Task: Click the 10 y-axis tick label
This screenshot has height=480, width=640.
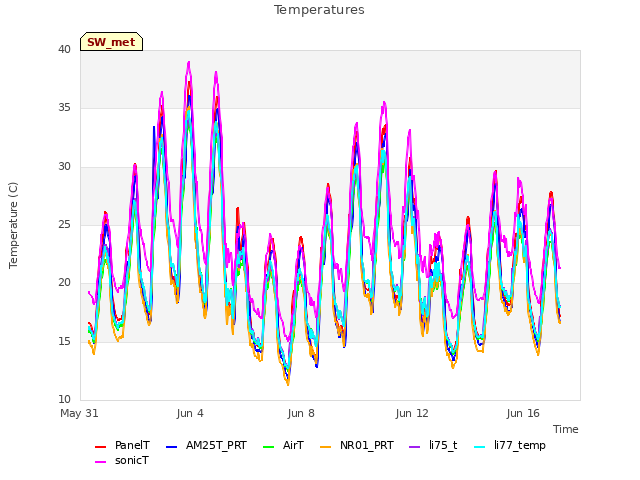Action: (x=64, y=399)
